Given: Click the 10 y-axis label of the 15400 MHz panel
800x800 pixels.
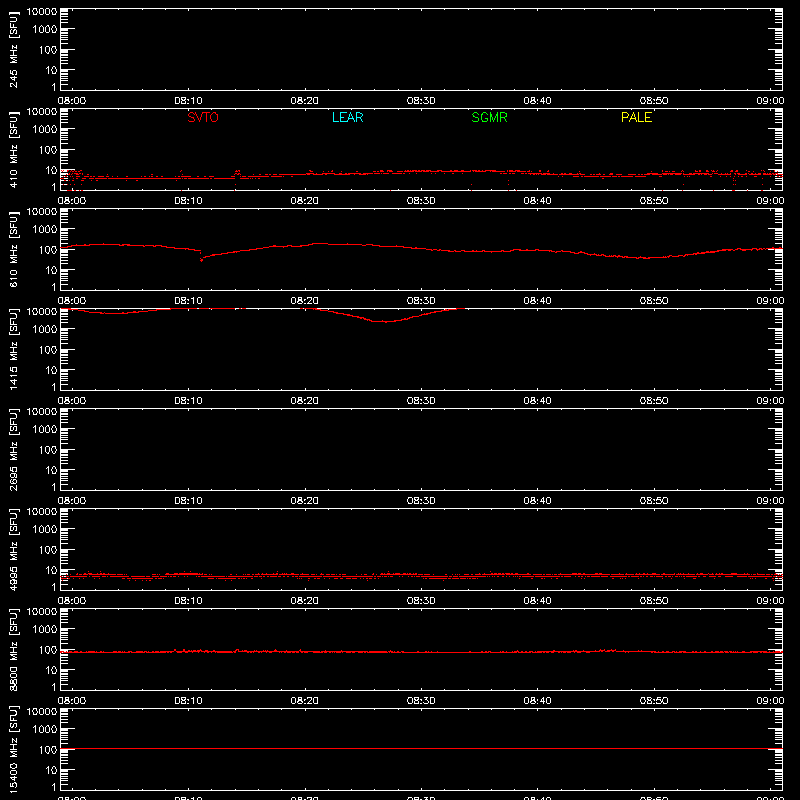Looking at the screenshot, I should pos(52,770).
